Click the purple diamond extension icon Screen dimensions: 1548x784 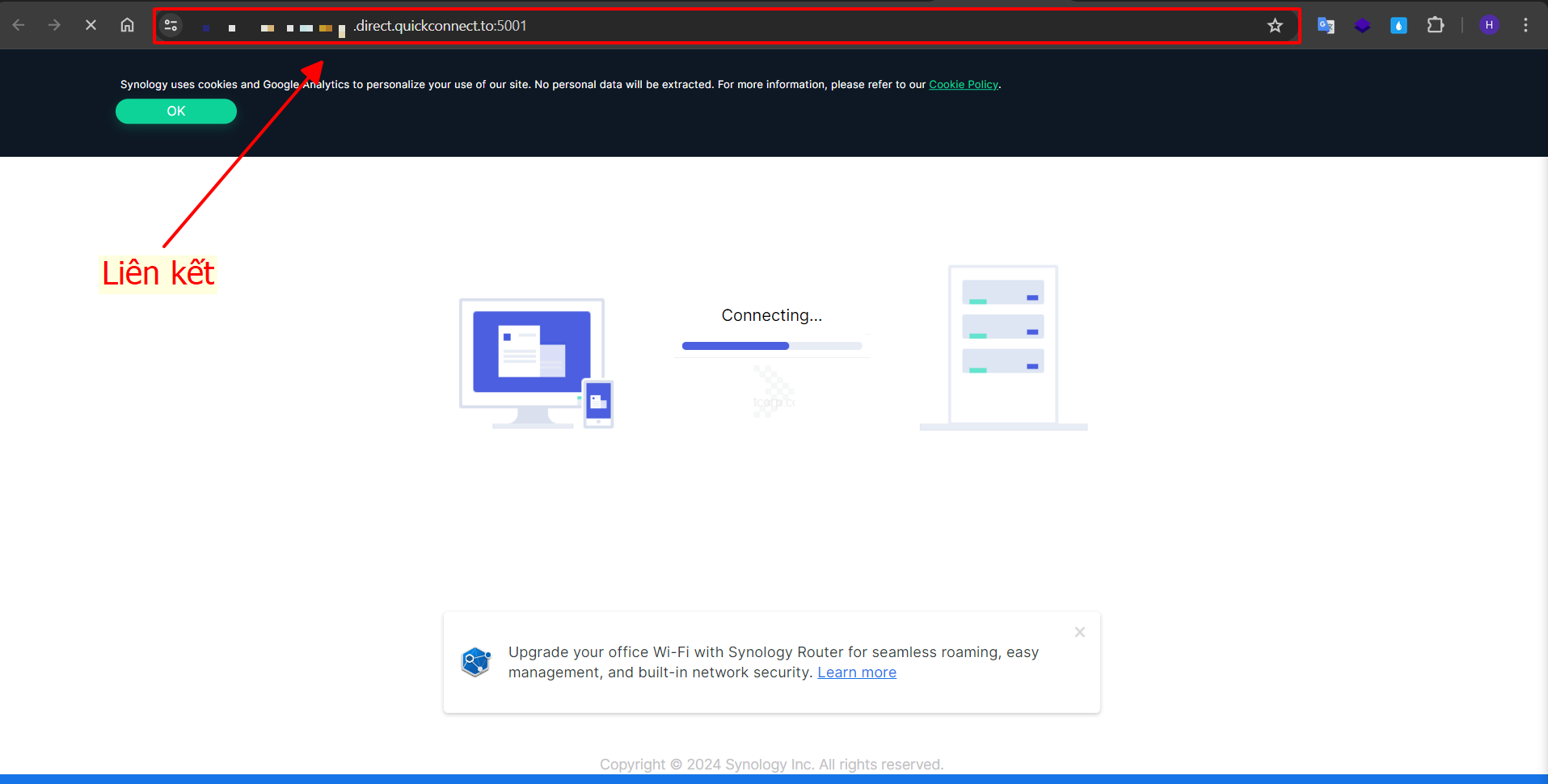(1362, 26)
